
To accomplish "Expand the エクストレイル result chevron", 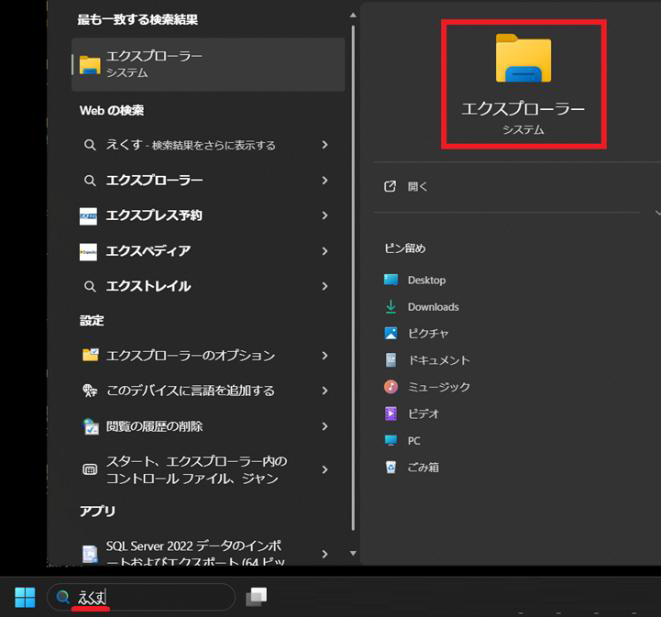I will click(x=325, y=287).
